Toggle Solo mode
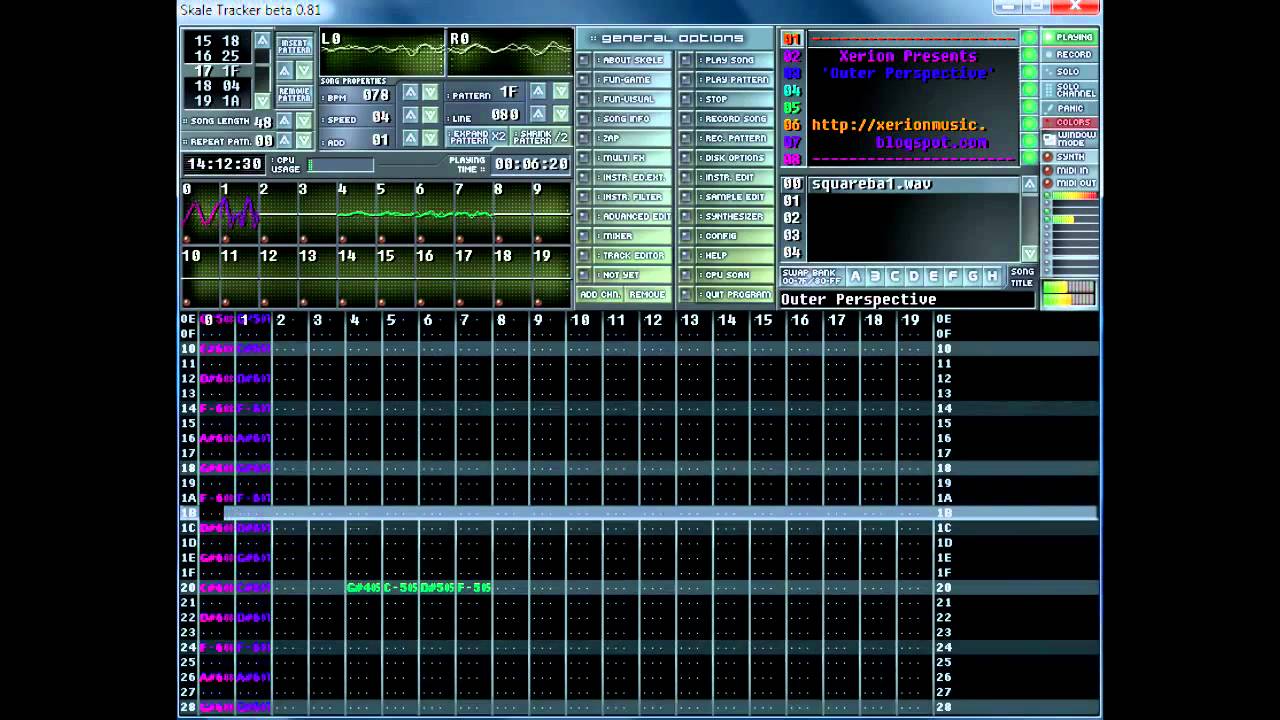Screen dimensions: 1280x720 point(1070,72)
